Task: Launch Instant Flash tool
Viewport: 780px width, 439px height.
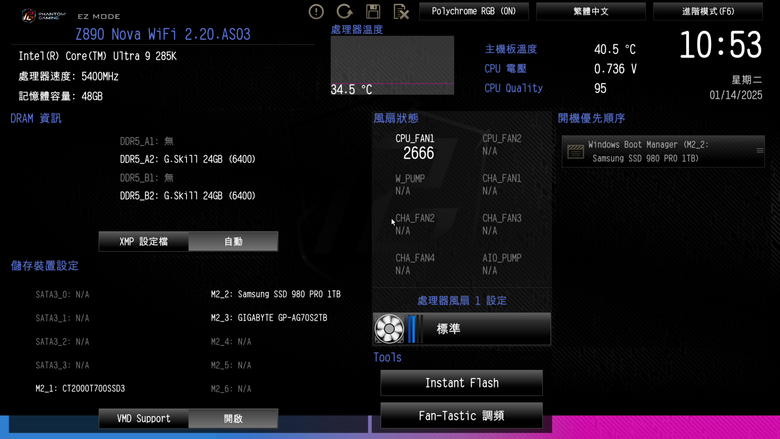Action: pos(462,383)
